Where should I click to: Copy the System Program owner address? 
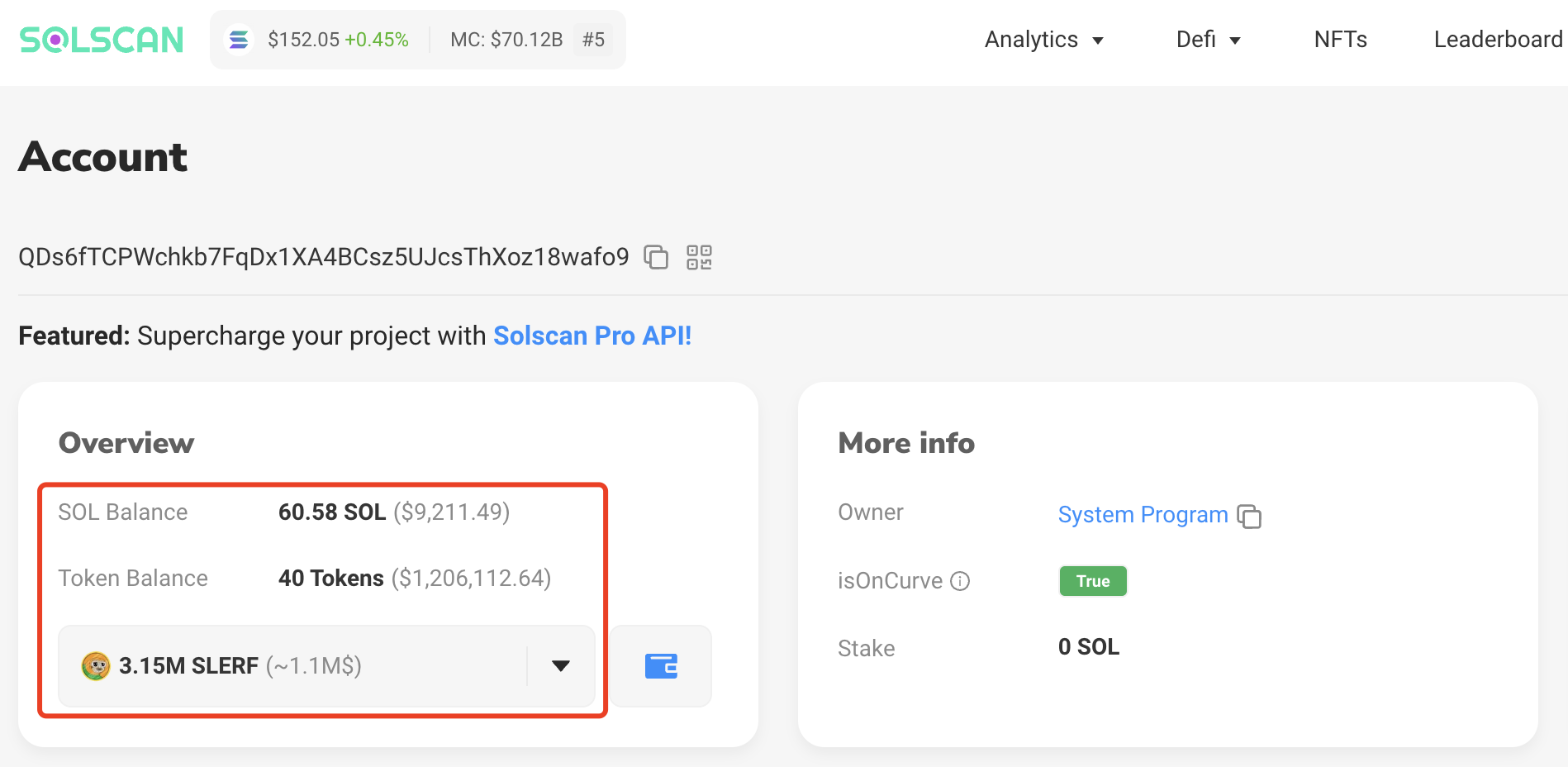click(1249, 516)
